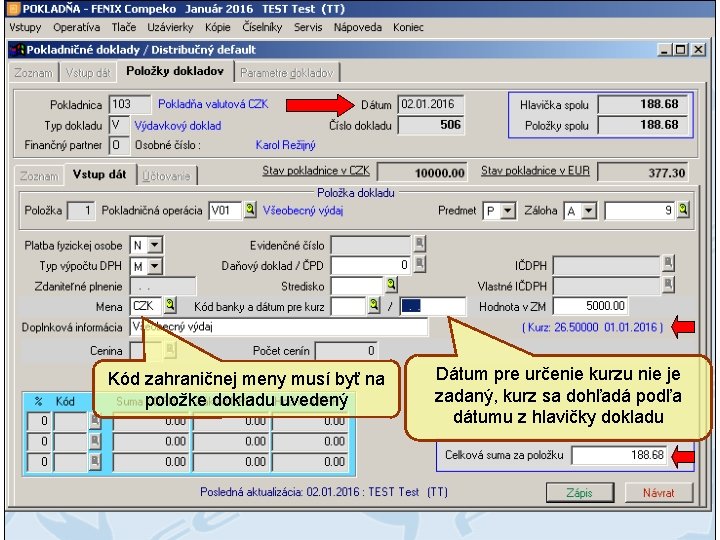Click the Doplnková informácia text field

[279, 327]
